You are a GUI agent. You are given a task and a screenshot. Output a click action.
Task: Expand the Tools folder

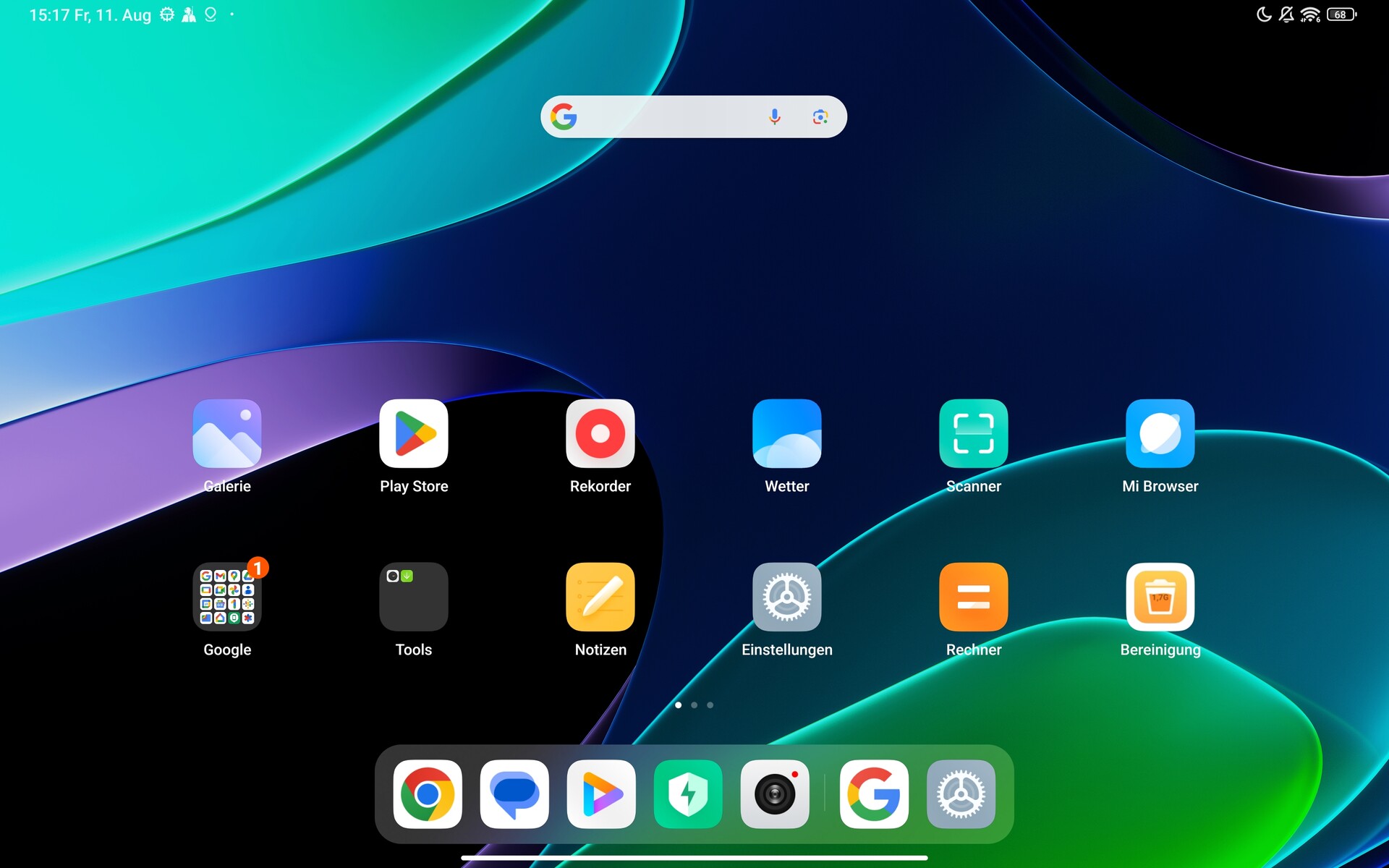[x=413, y=597]
